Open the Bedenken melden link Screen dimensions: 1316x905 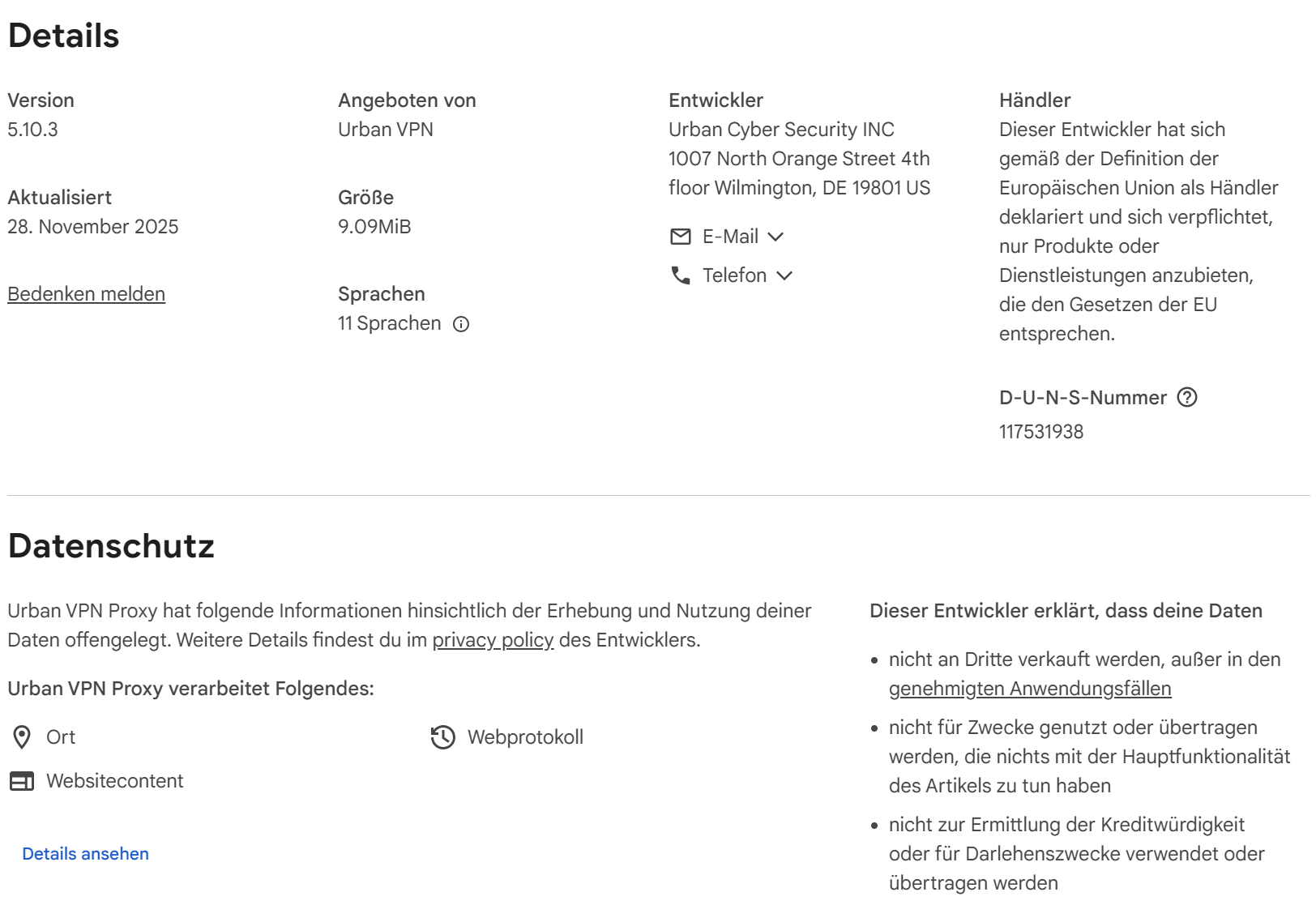point(87,294)
